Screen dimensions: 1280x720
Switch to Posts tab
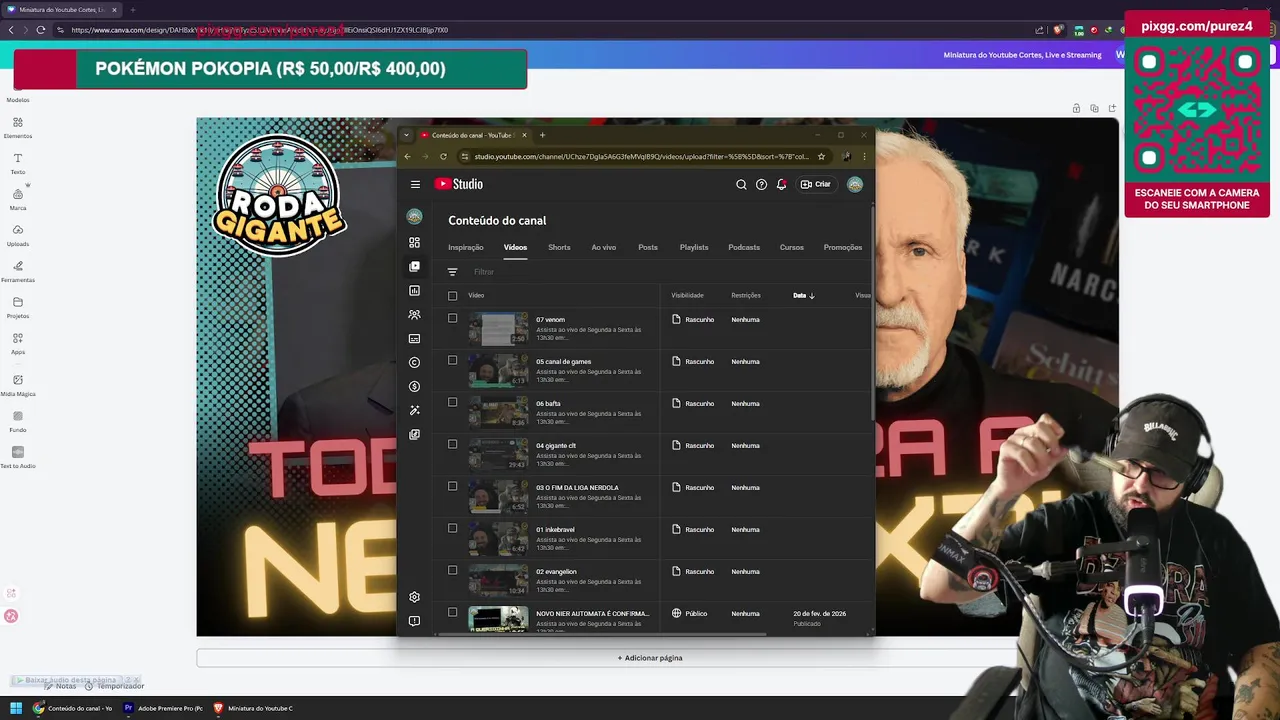tap(648, 247)
